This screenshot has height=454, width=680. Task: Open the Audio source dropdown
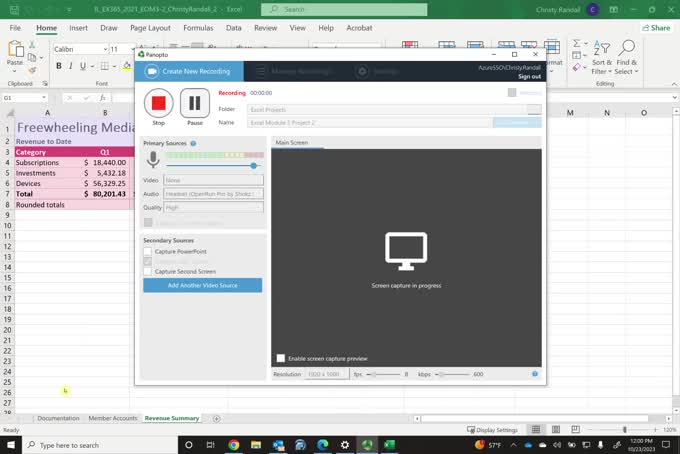213,194
